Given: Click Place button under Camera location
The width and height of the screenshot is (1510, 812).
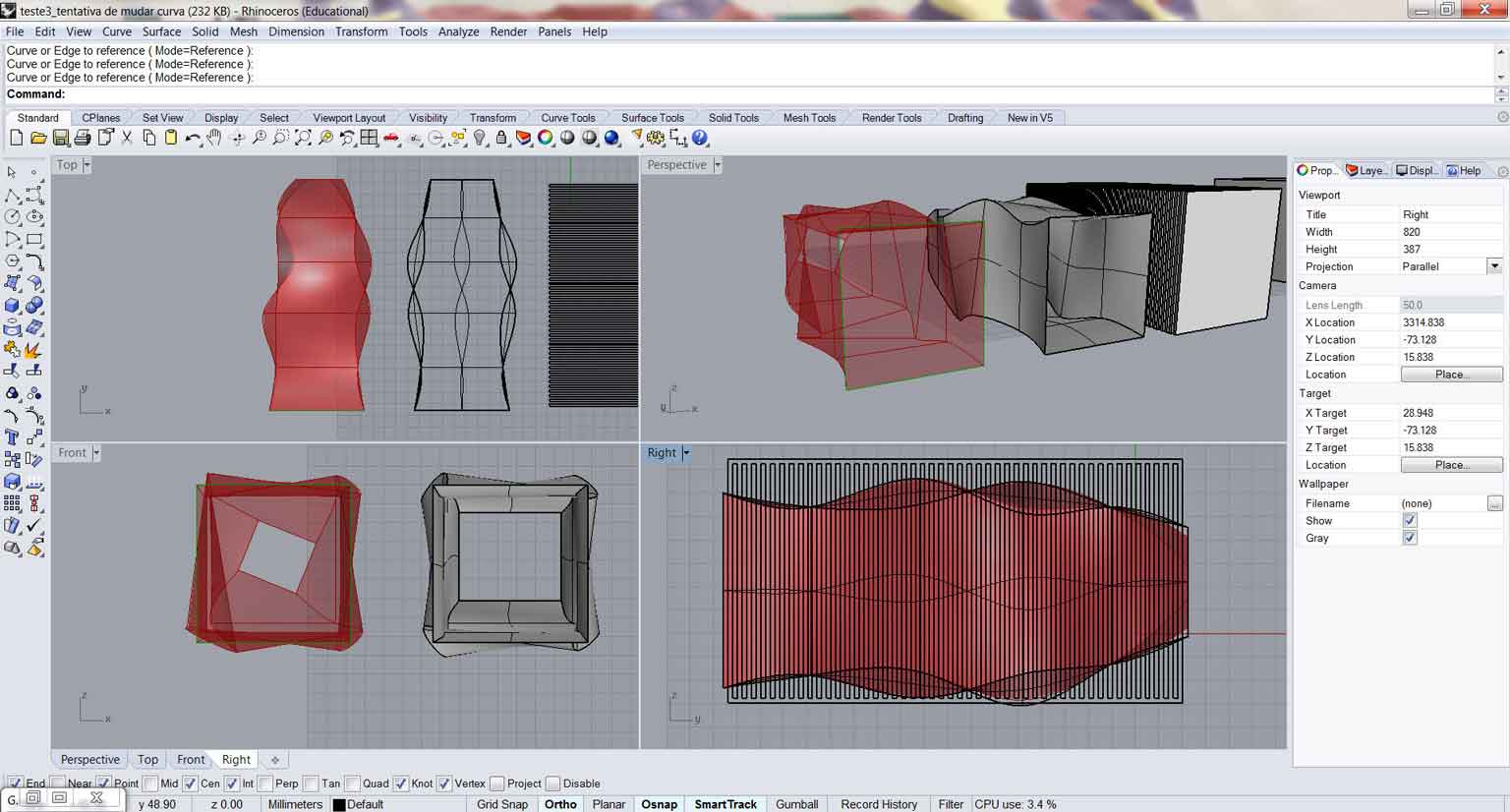Looking at the screenshot, I should 1450,375.
